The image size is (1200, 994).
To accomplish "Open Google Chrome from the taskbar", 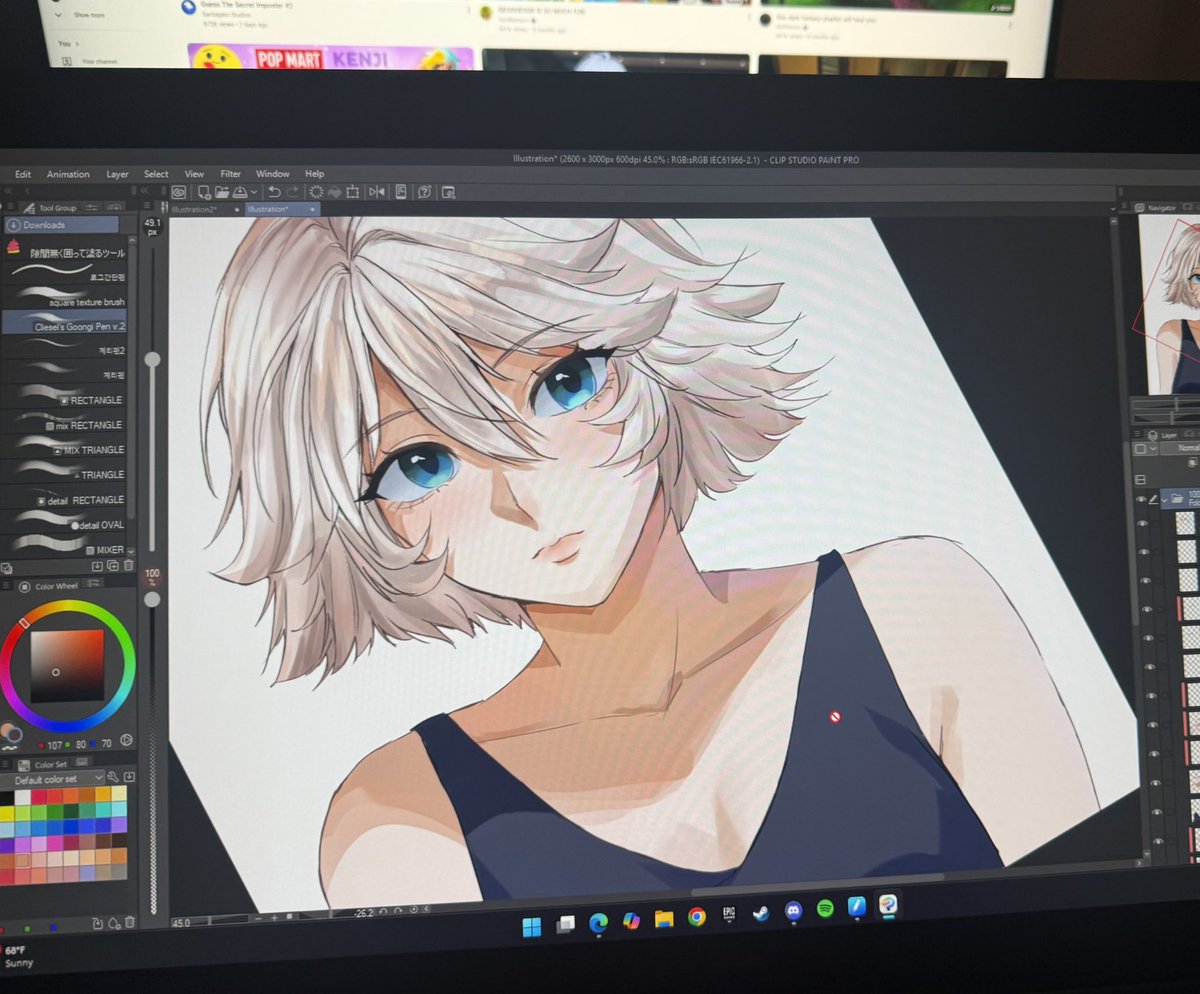I will click(x=697, y=916).
